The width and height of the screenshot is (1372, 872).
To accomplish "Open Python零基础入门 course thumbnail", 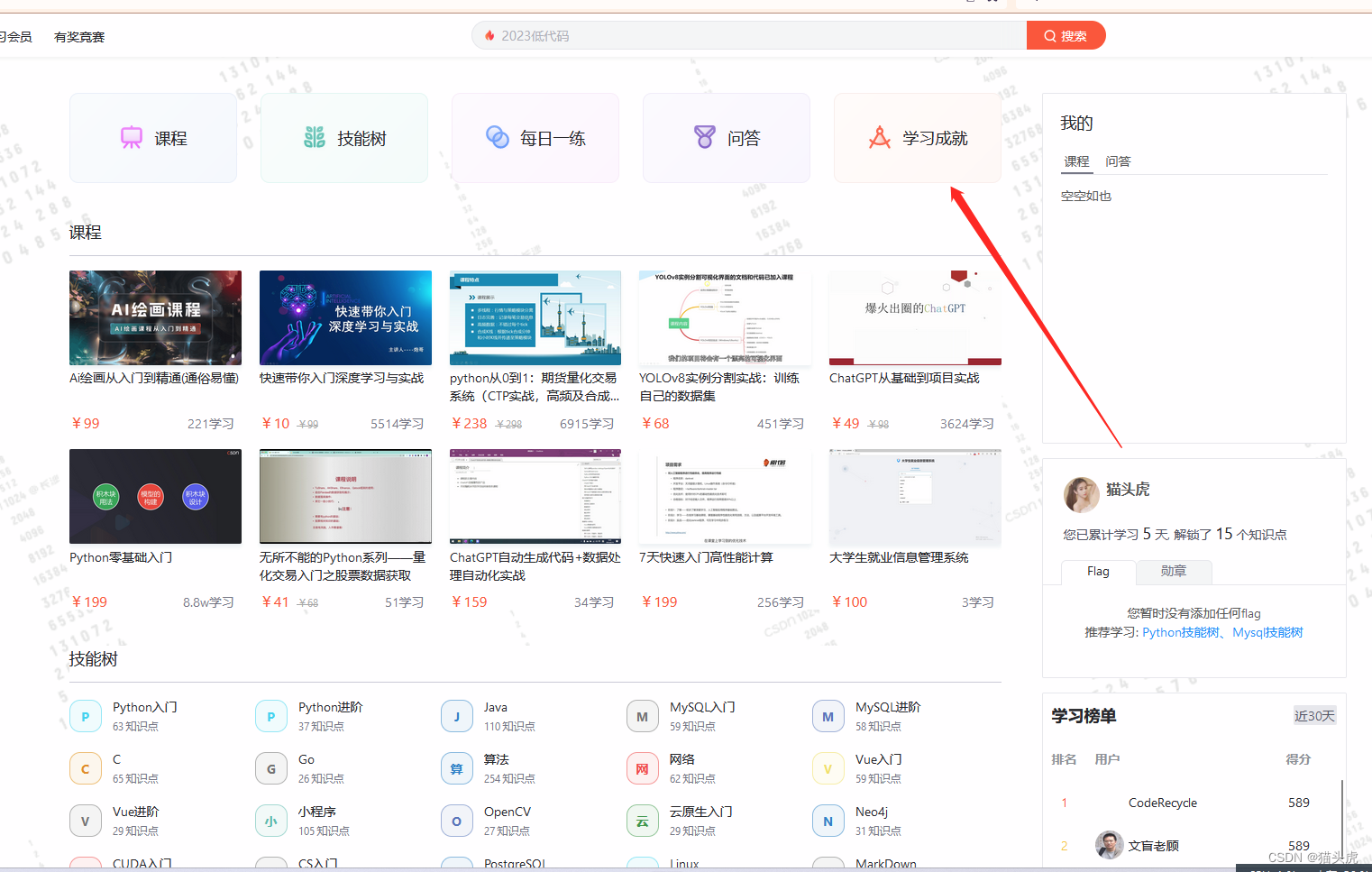I will coord(155,496).
